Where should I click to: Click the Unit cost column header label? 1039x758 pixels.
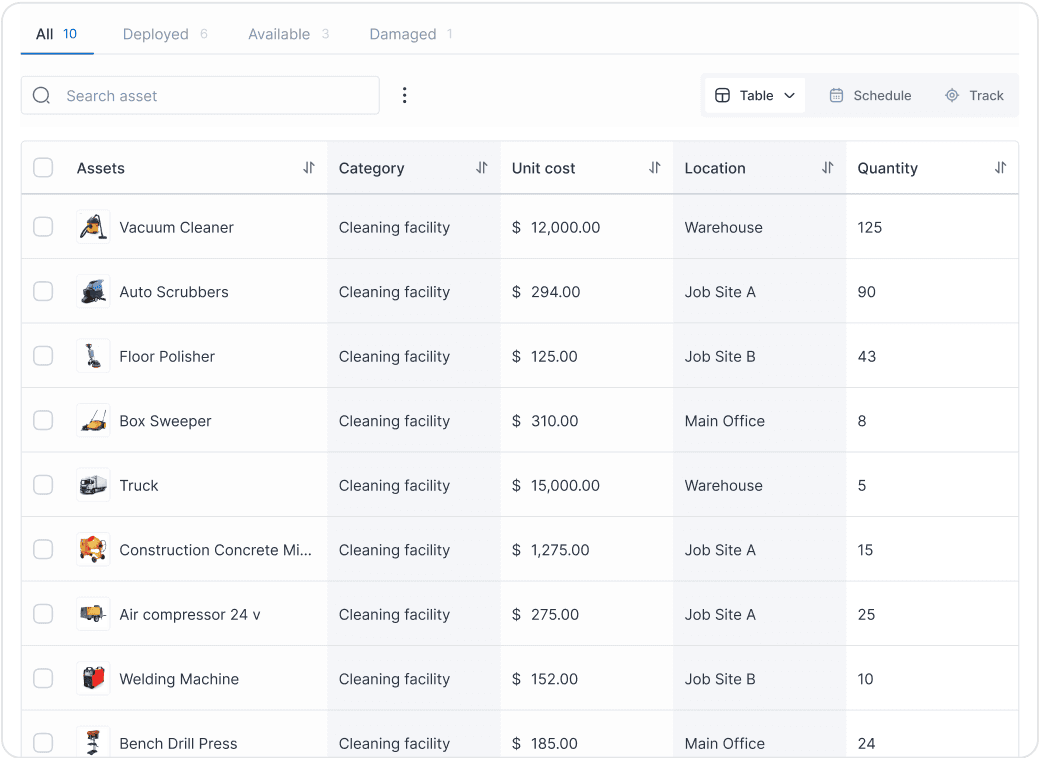[x=543, y=168]
